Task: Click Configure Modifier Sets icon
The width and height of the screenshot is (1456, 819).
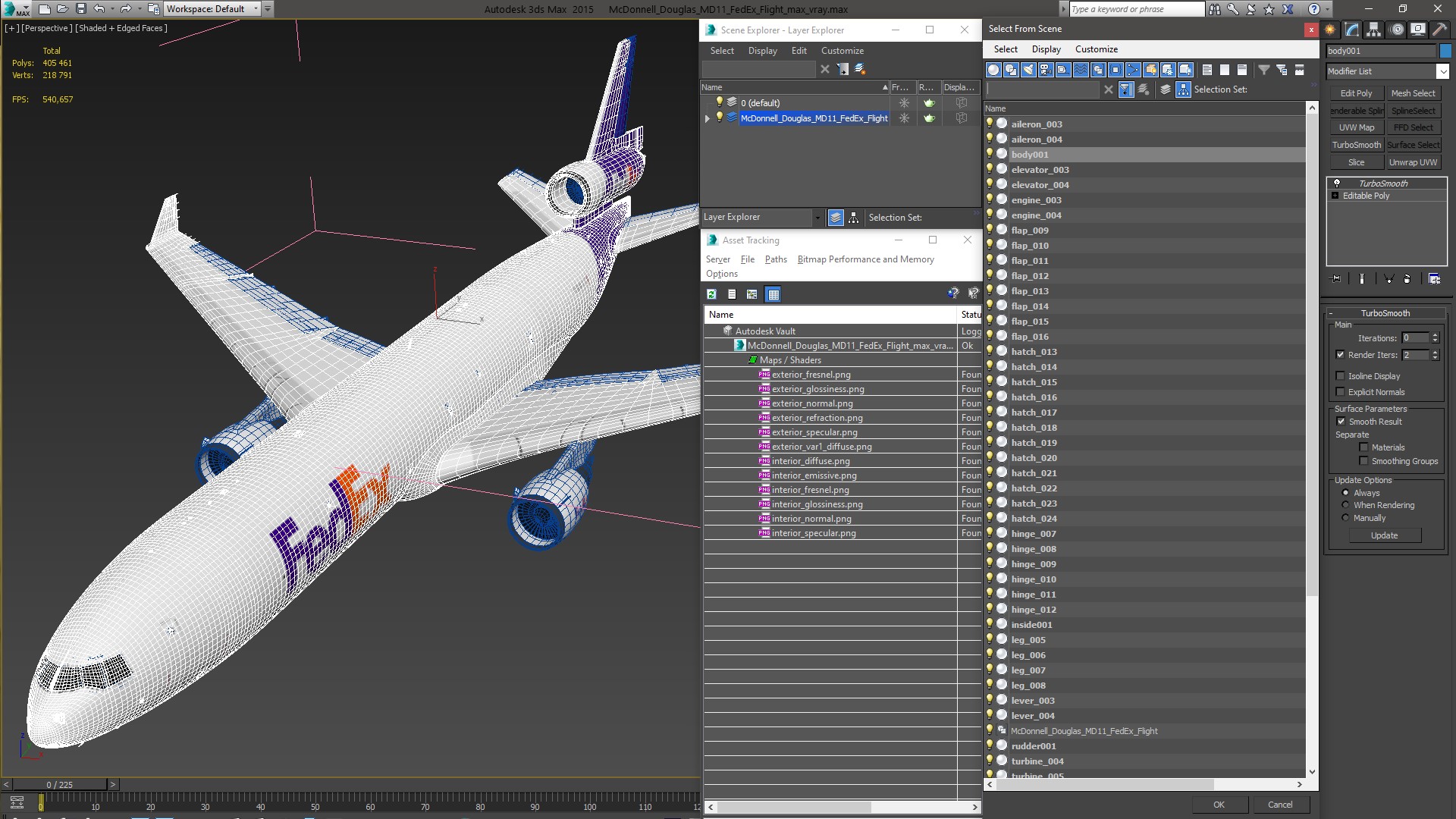Action: coord(1434,279)
